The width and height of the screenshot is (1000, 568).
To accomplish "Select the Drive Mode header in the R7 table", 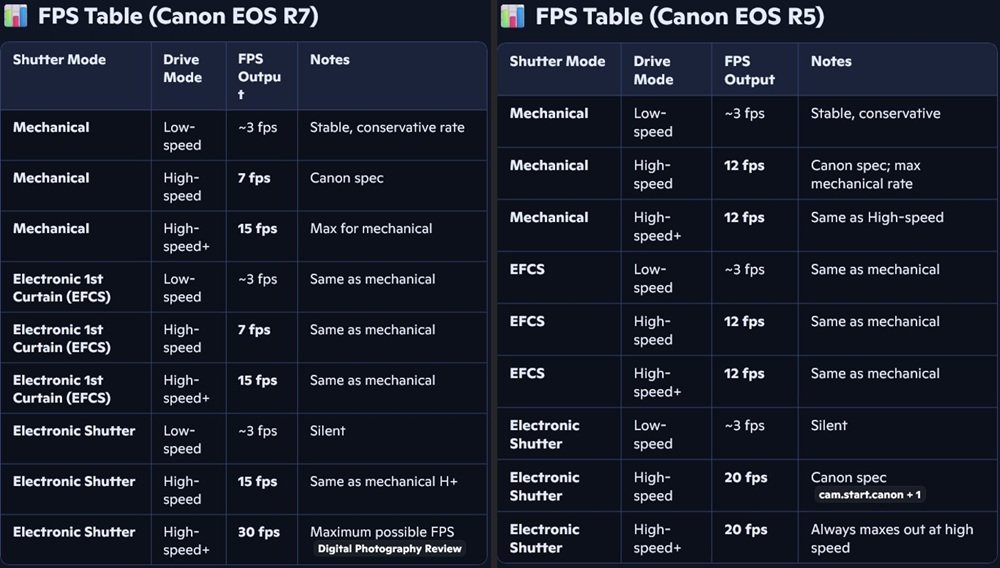I will coord(182,68).
